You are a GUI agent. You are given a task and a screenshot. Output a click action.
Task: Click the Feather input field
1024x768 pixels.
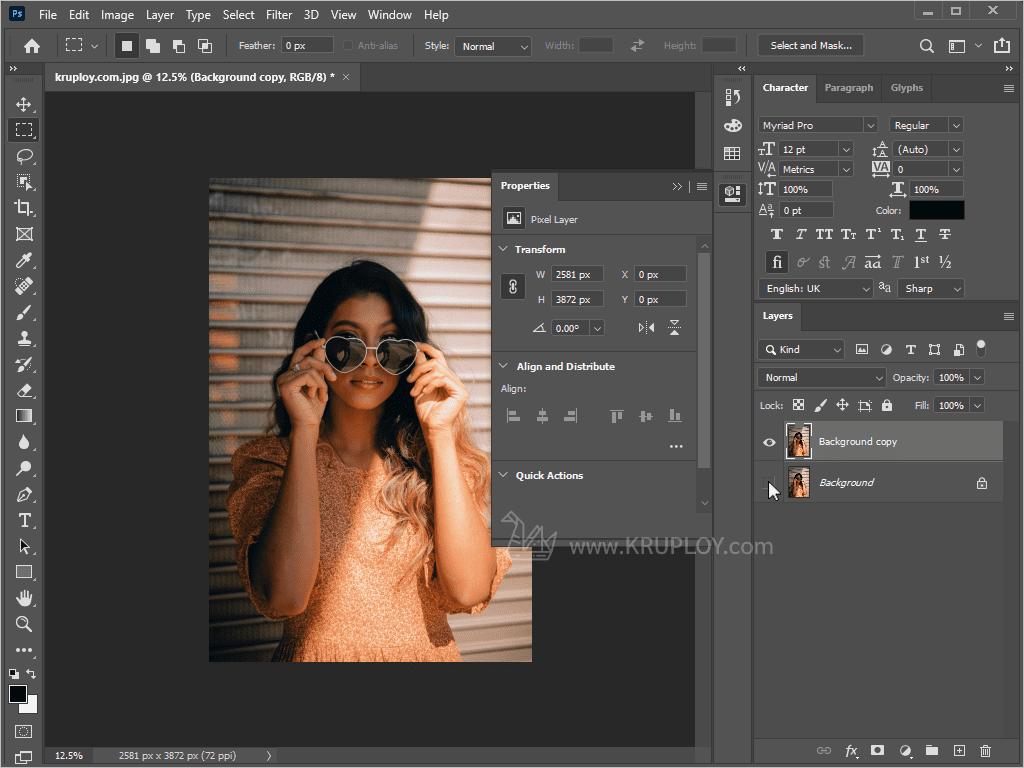click(308, 46)
